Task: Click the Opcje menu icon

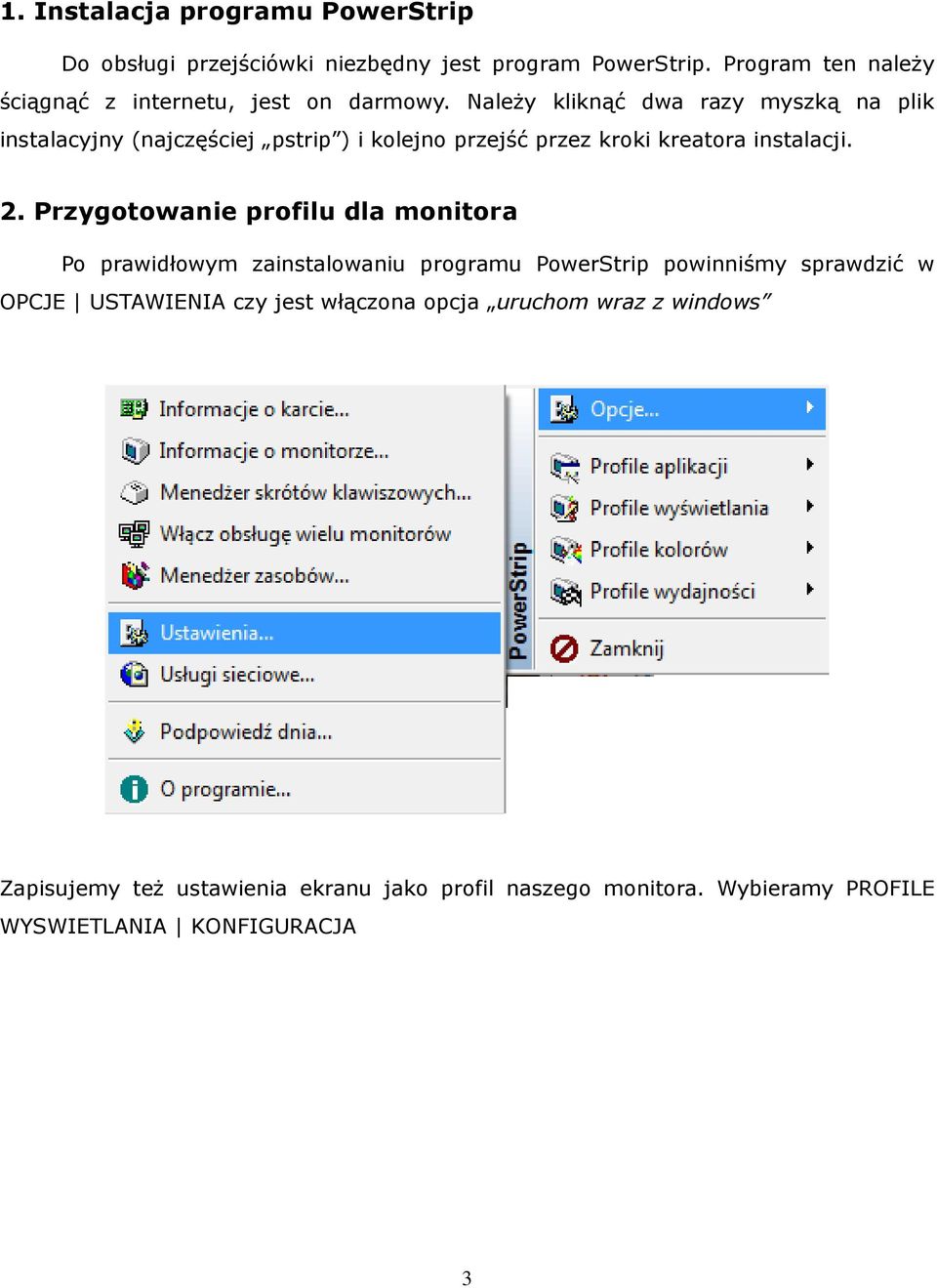Action: coord(564,410)
